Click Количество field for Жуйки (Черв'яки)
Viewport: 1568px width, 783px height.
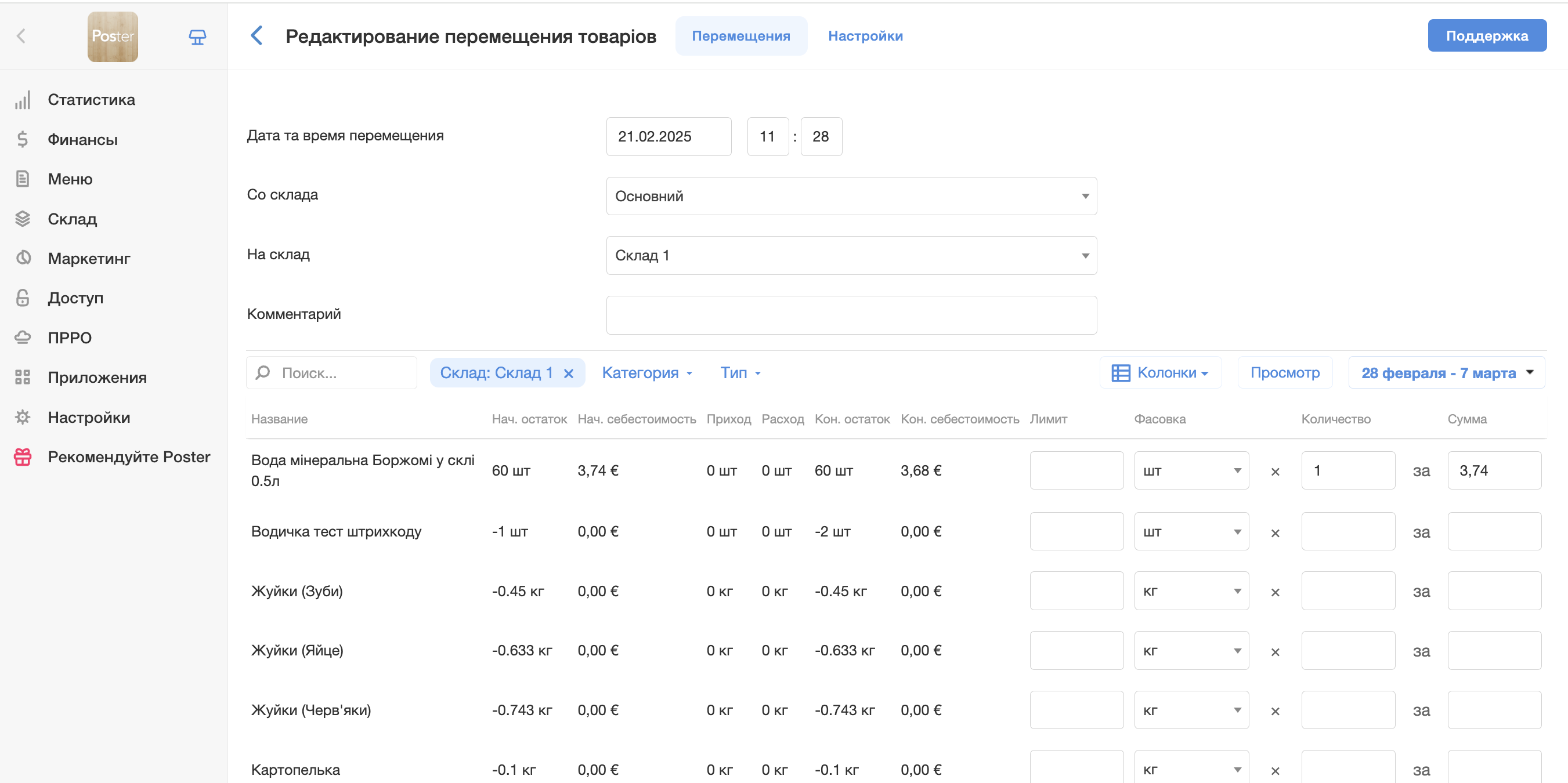(x=1348, y=710)
